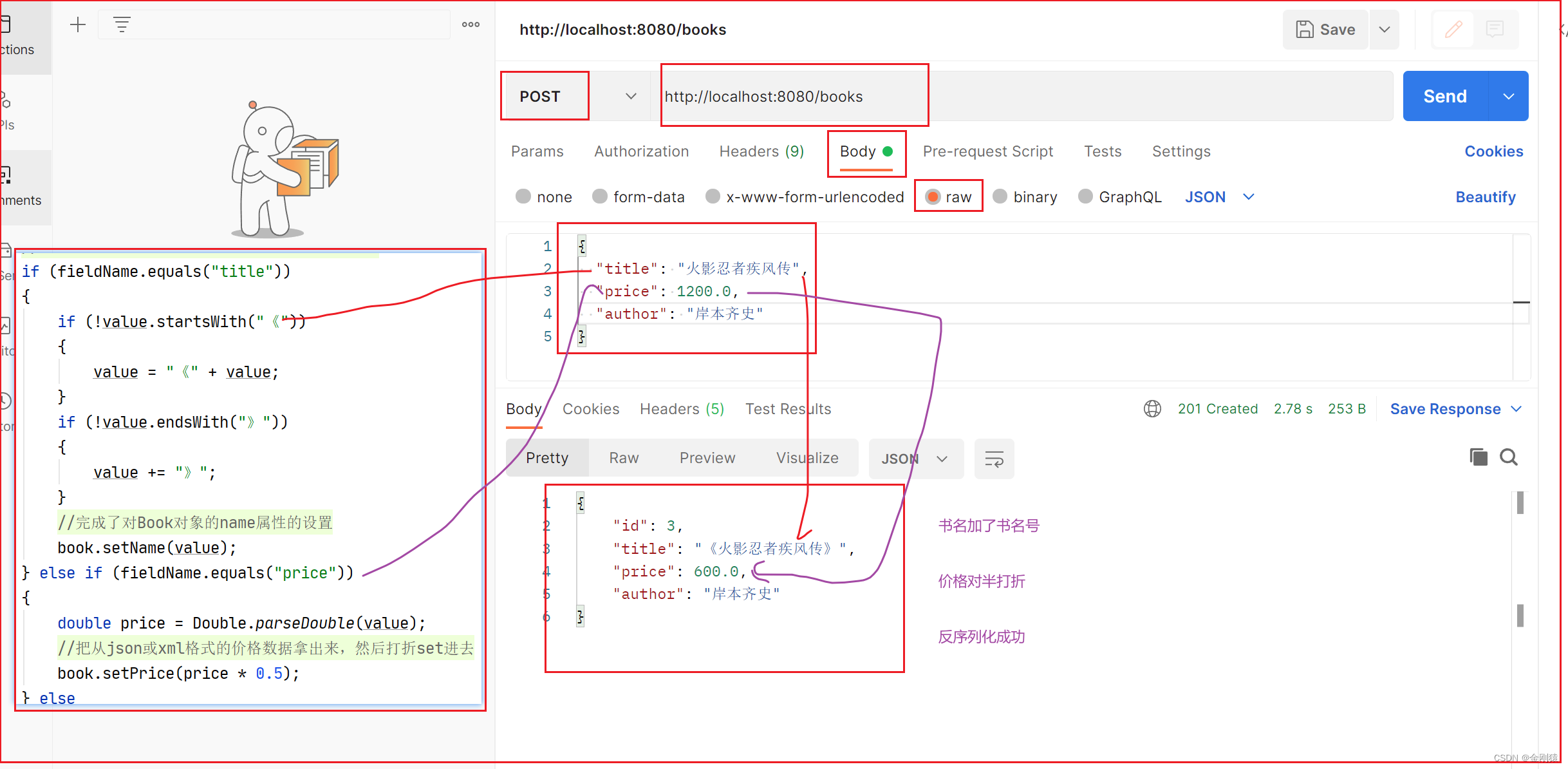Switch to the Tests tab
The height and width of the screenshot is (769, 1568).
[1100, 152]
